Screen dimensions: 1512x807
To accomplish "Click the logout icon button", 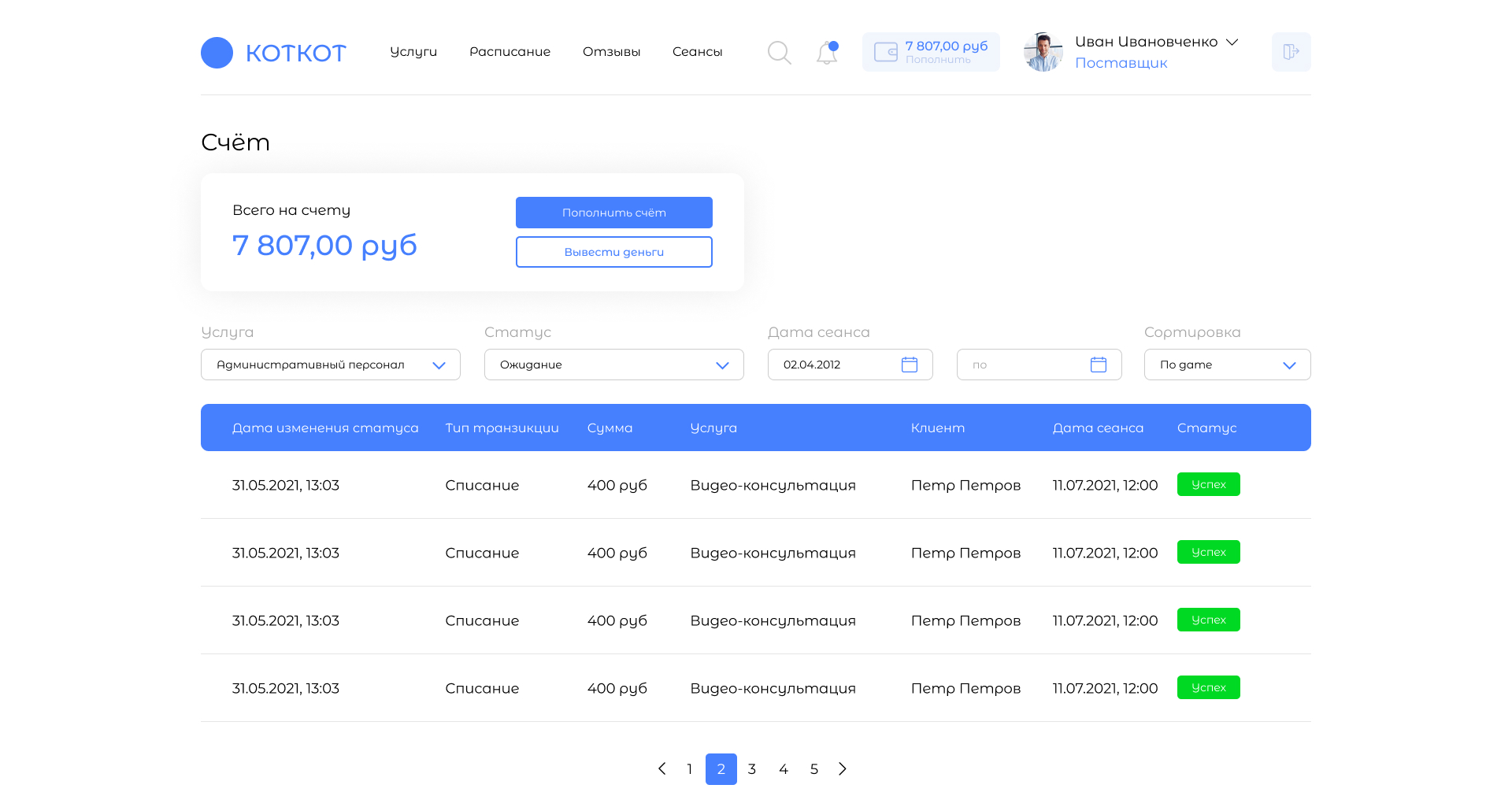I will [1291, 52].
